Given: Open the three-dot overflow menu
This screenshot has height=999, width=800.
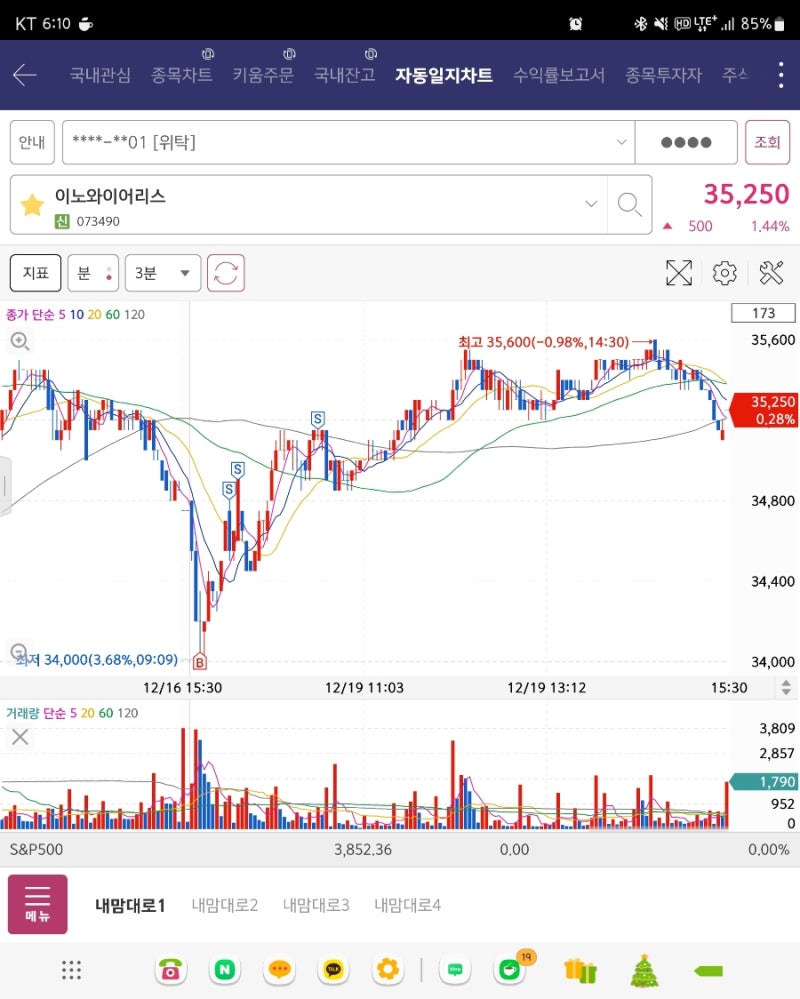Looking at the screenshot, I should [x=781, y=75].
